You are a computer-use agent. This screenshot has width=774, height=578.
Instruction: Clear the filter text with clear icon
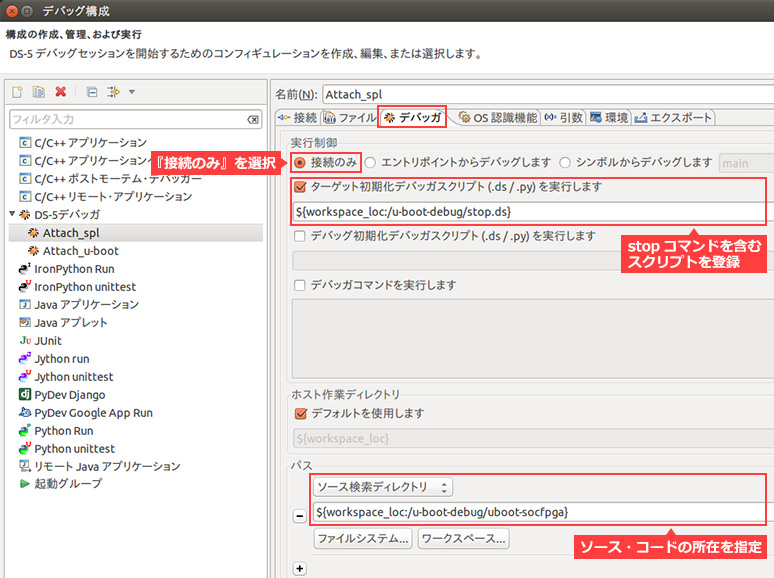click(254, 120)
